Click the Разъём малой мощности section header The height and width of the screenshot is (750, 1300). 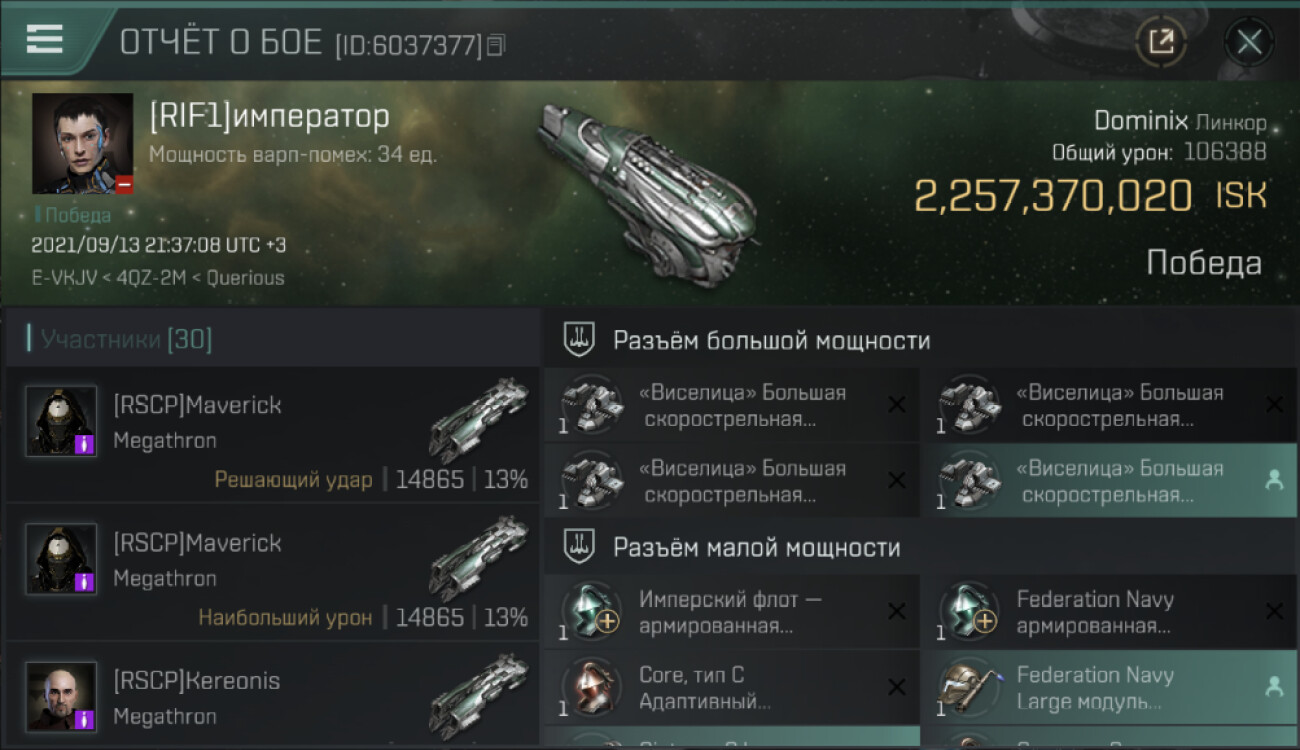click(x=756, y=547)
